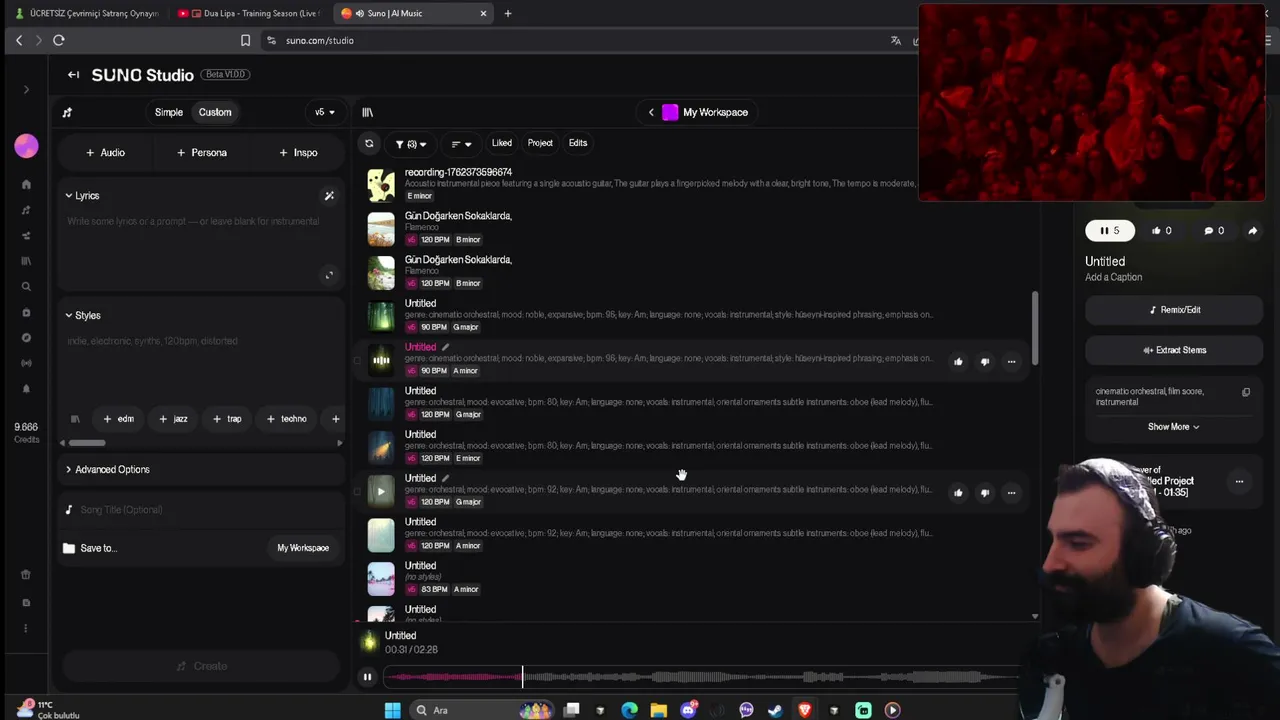
Task: Open Steam from the taskbar
Action: coord(775,710)
